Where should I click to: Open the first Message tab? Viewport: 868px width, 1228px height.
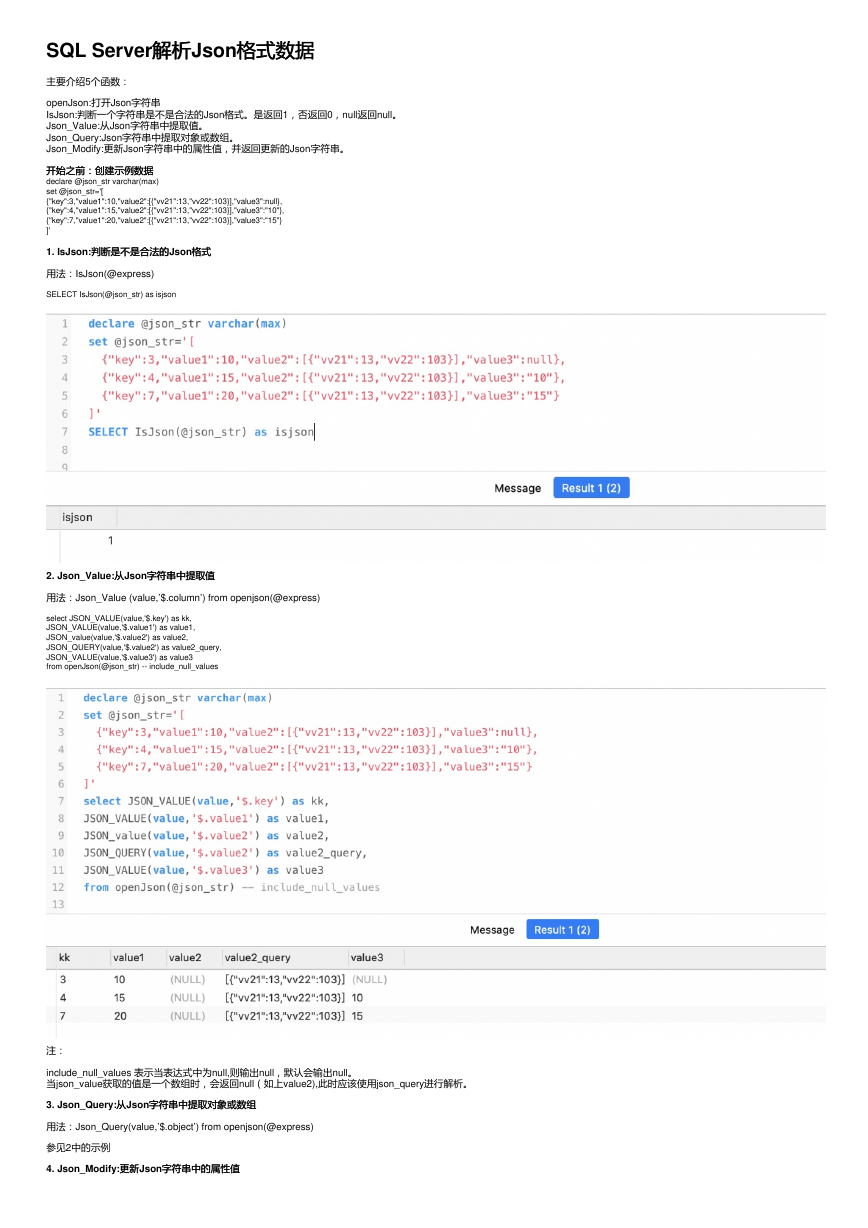[x=517, y=488]
